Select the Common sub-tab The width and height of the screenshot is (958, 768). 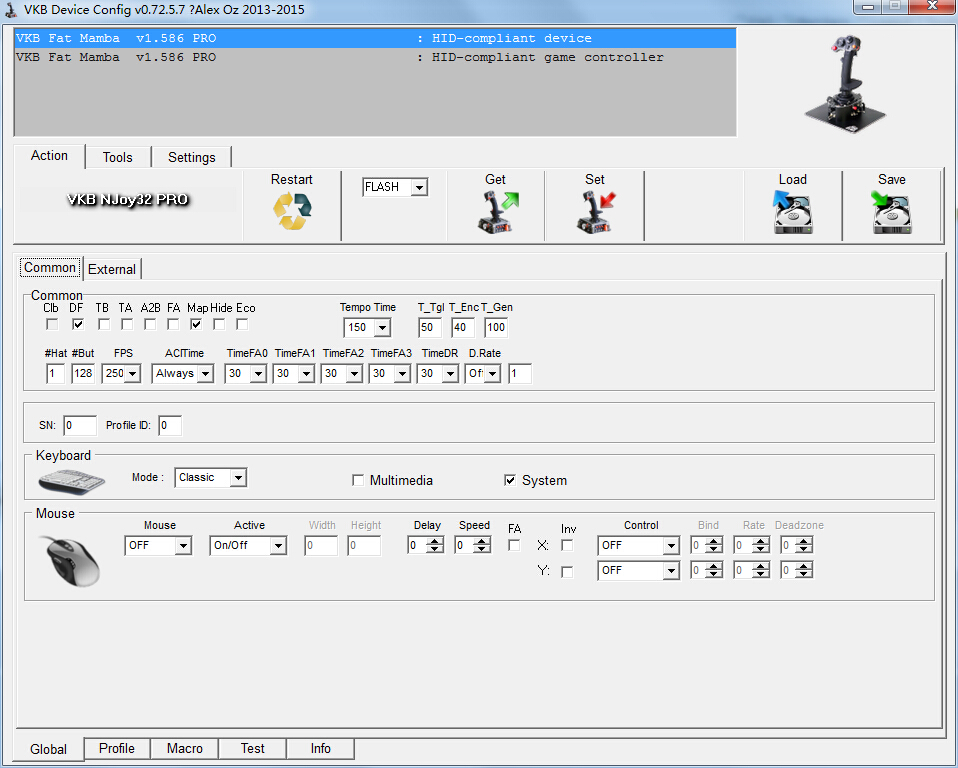(50, 268)
